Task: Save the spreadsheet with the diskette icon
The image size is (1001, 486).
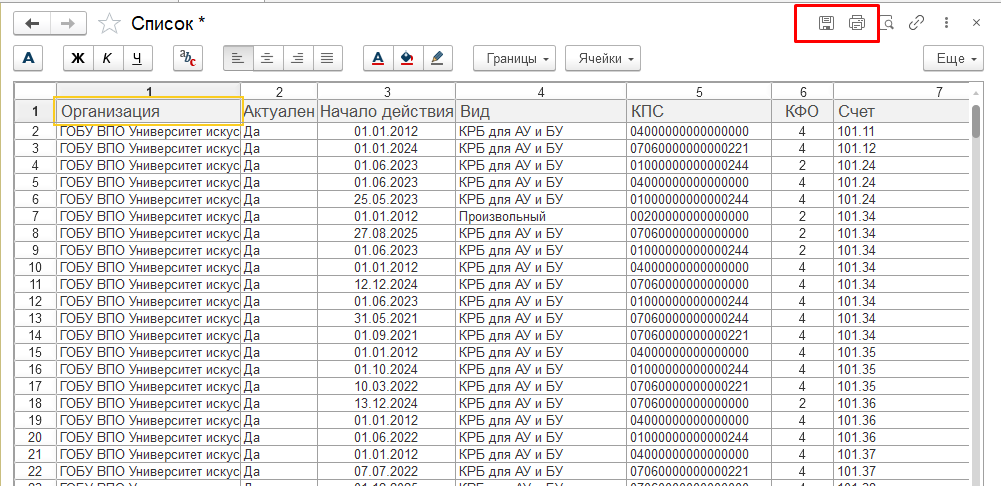Action: pos(827,24)
